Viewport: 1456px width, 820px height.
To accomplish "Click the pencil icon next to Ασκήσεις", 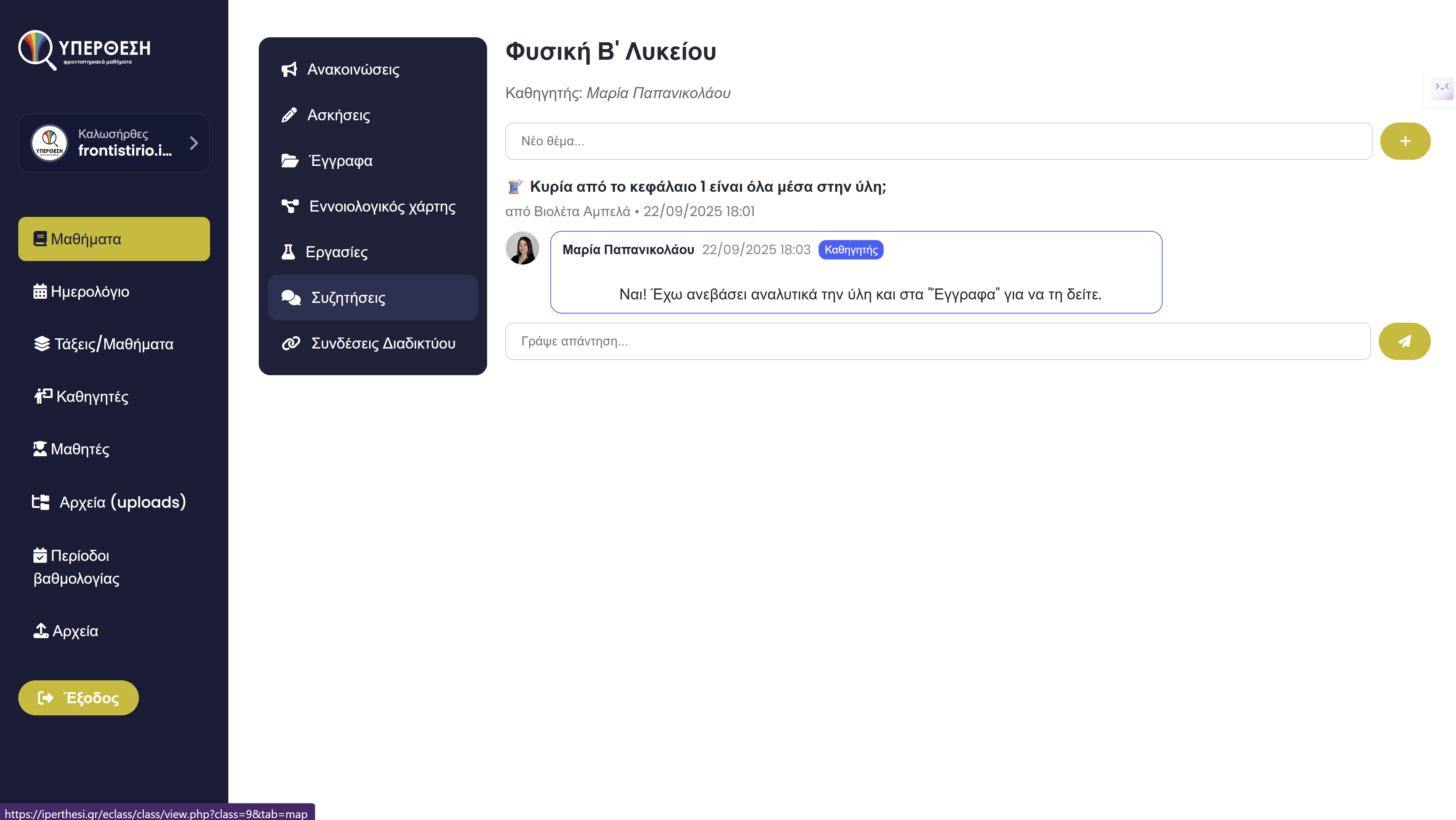I will point(289,115).
